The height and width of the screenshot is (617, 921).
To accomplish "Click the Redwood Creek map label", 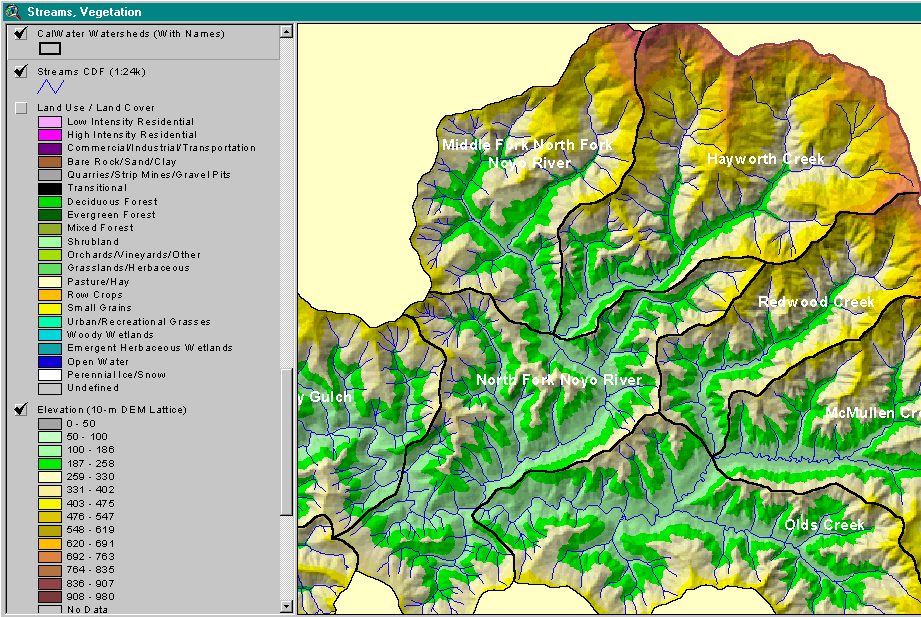I will point(816,302).
